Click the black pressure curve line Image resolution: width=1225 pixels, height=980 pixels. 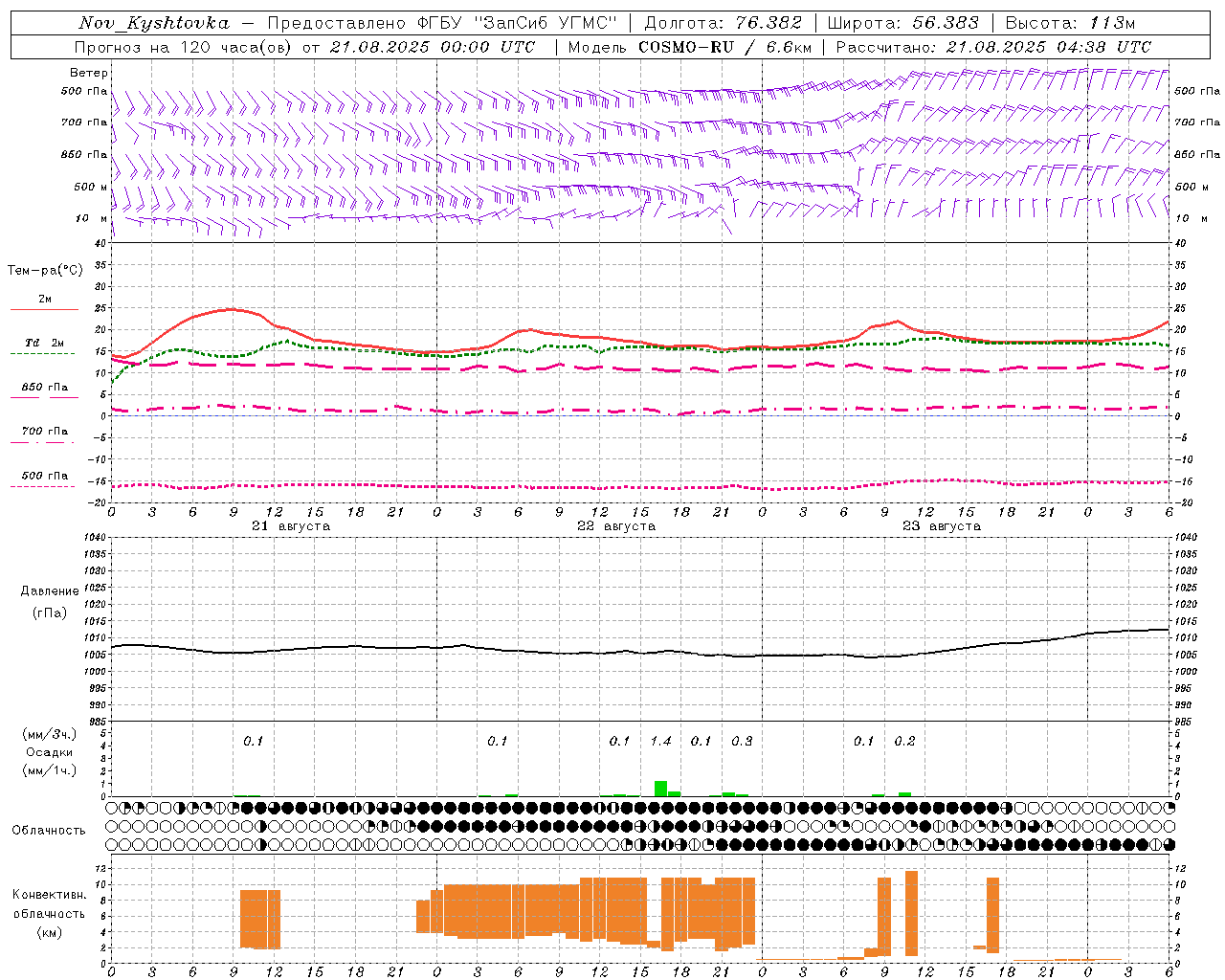point(639,652)
